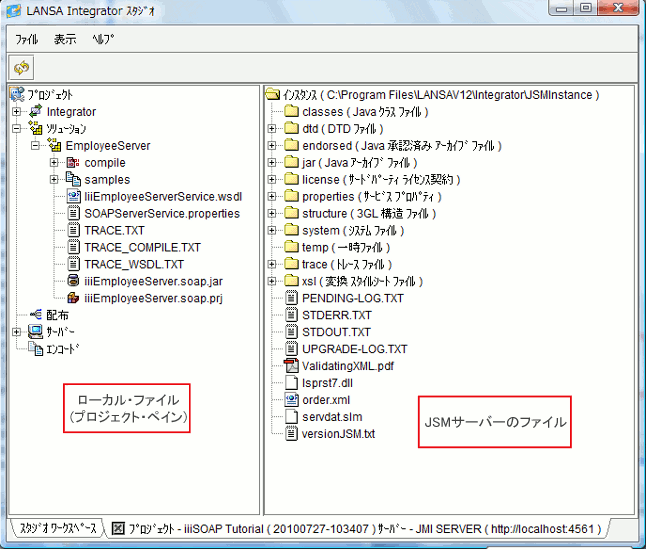Select TRACE_COMPILE.TXT file

(142, 247)
